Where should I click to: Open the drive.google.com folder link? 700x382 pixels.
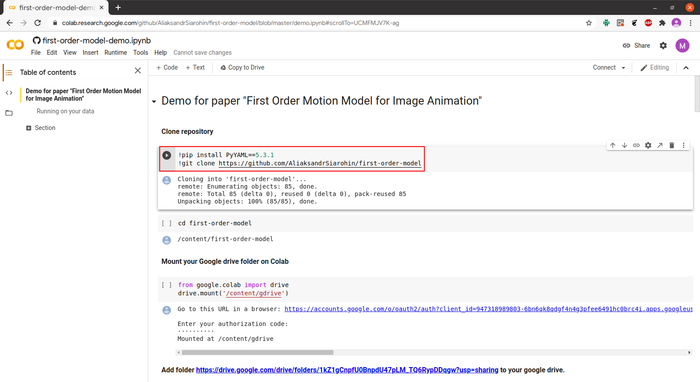(347, 370)
